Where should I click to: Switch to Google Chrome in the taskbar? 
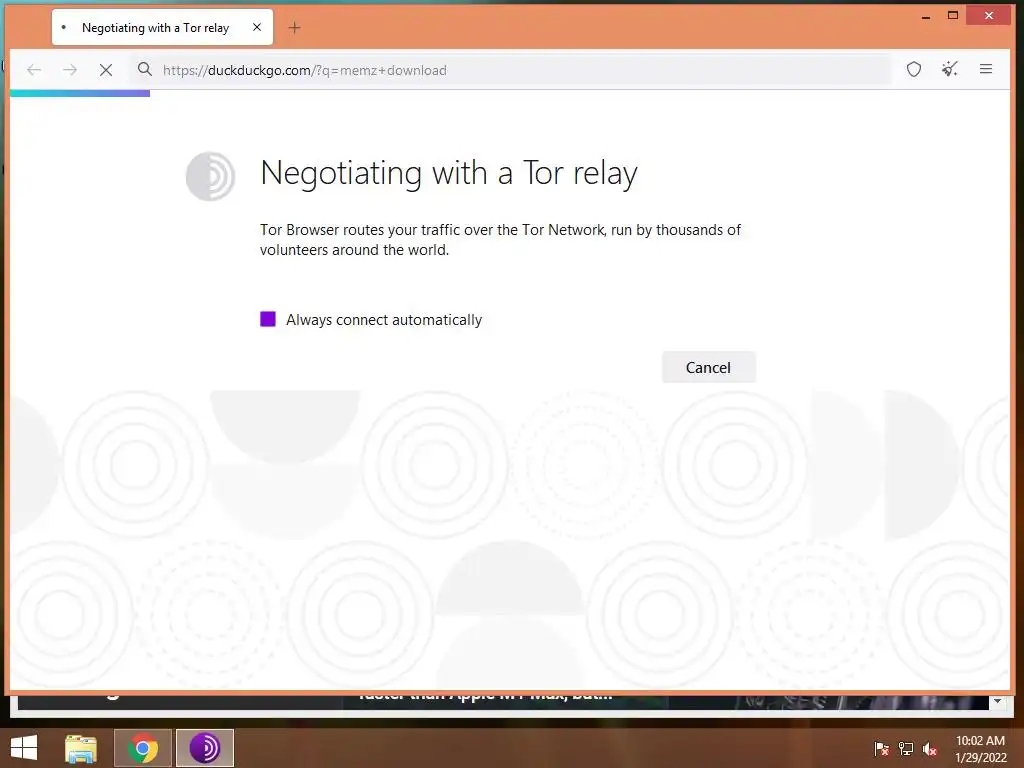click(x=143, y=748)
